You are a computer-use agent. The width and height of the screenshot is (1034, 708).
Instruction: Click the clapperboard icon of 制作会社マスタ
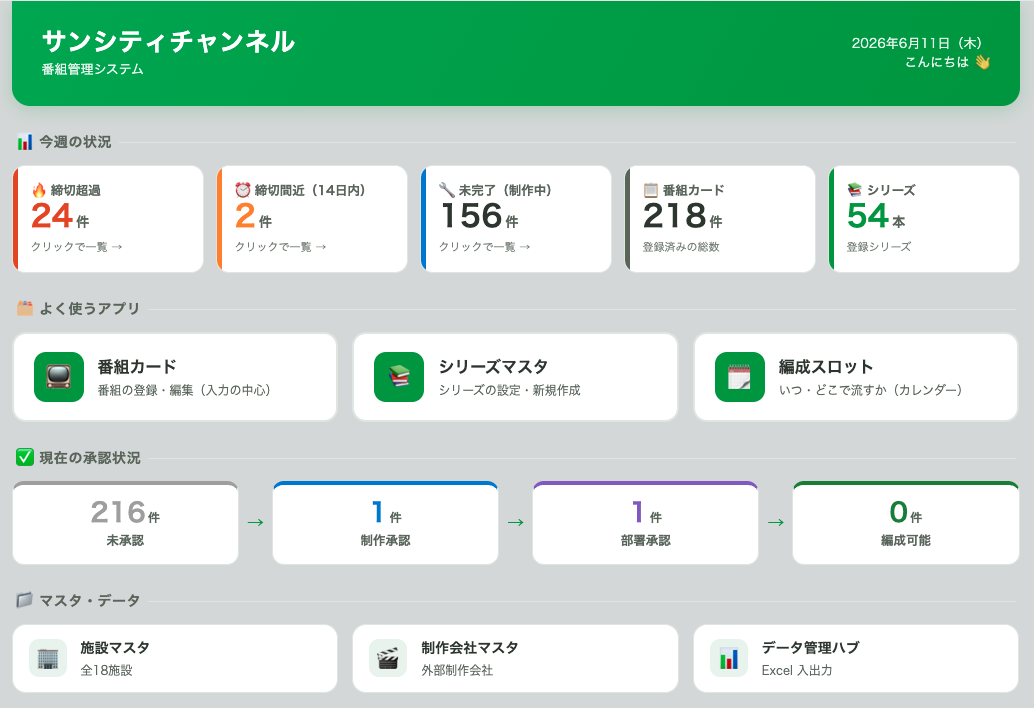tap(388, 658)
